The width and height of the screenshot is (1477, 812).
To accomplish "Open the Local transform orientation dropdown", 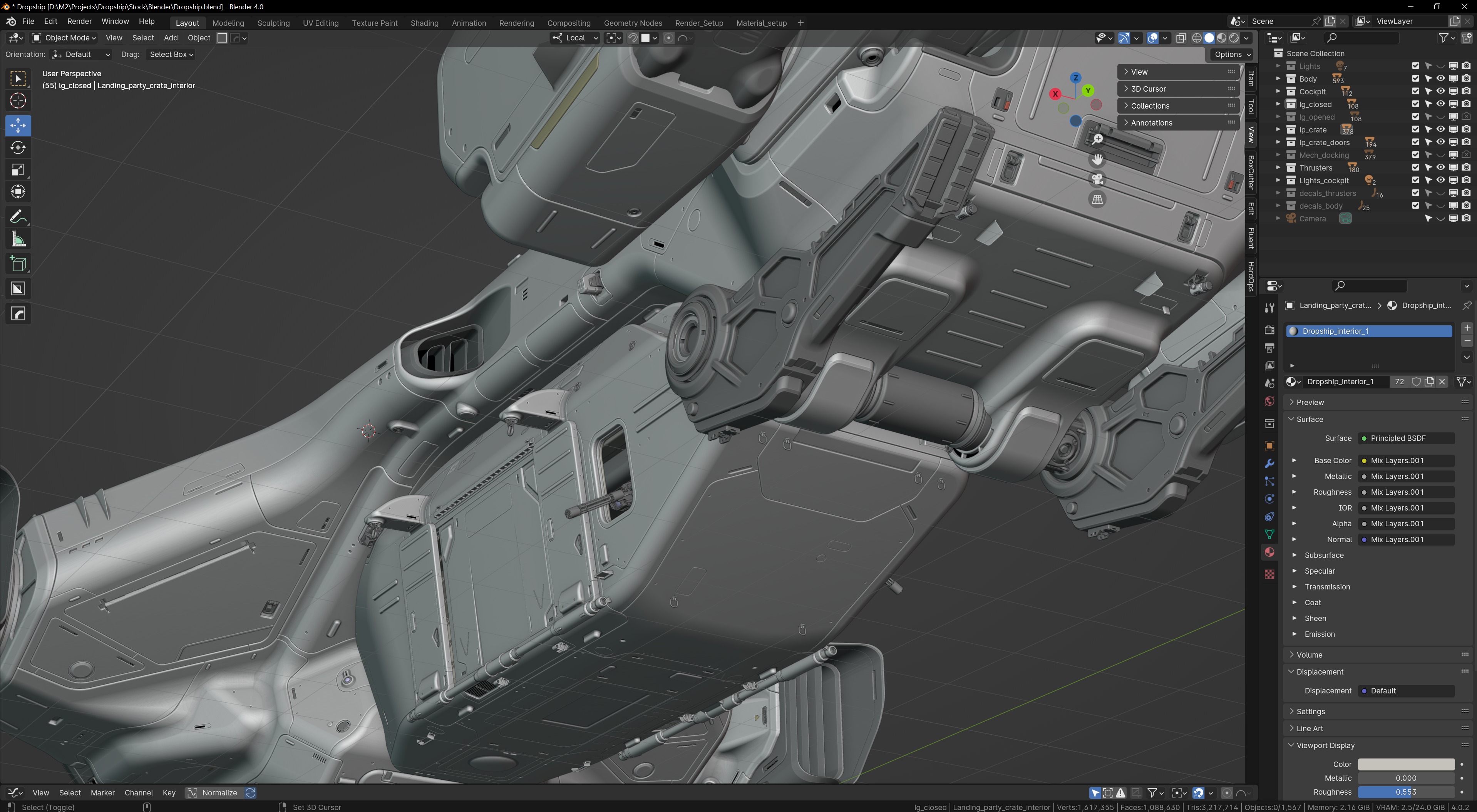I will pos(575,38).
